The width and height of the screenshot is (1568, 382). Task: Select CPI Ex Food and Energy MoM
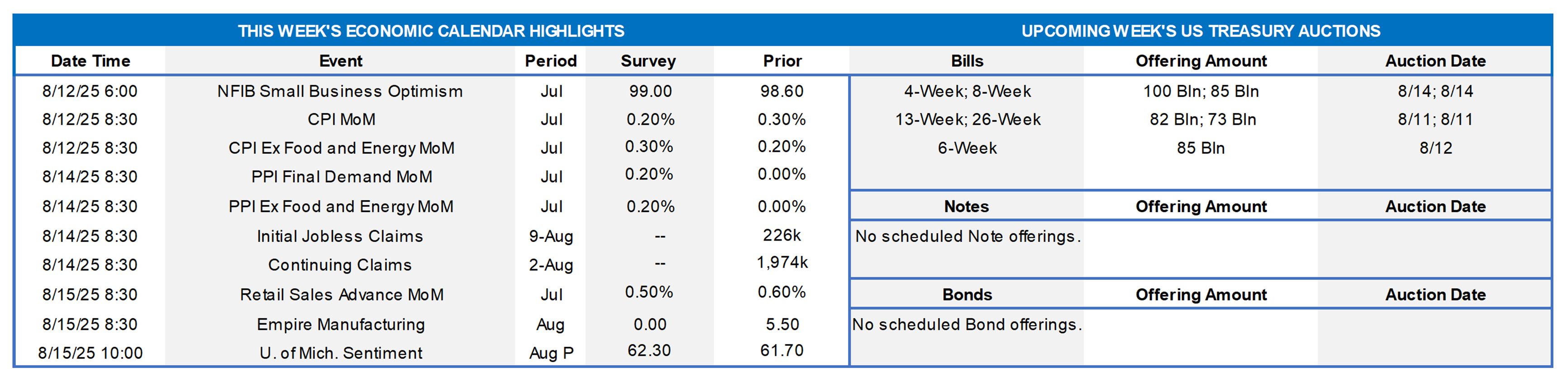[341, 148]
